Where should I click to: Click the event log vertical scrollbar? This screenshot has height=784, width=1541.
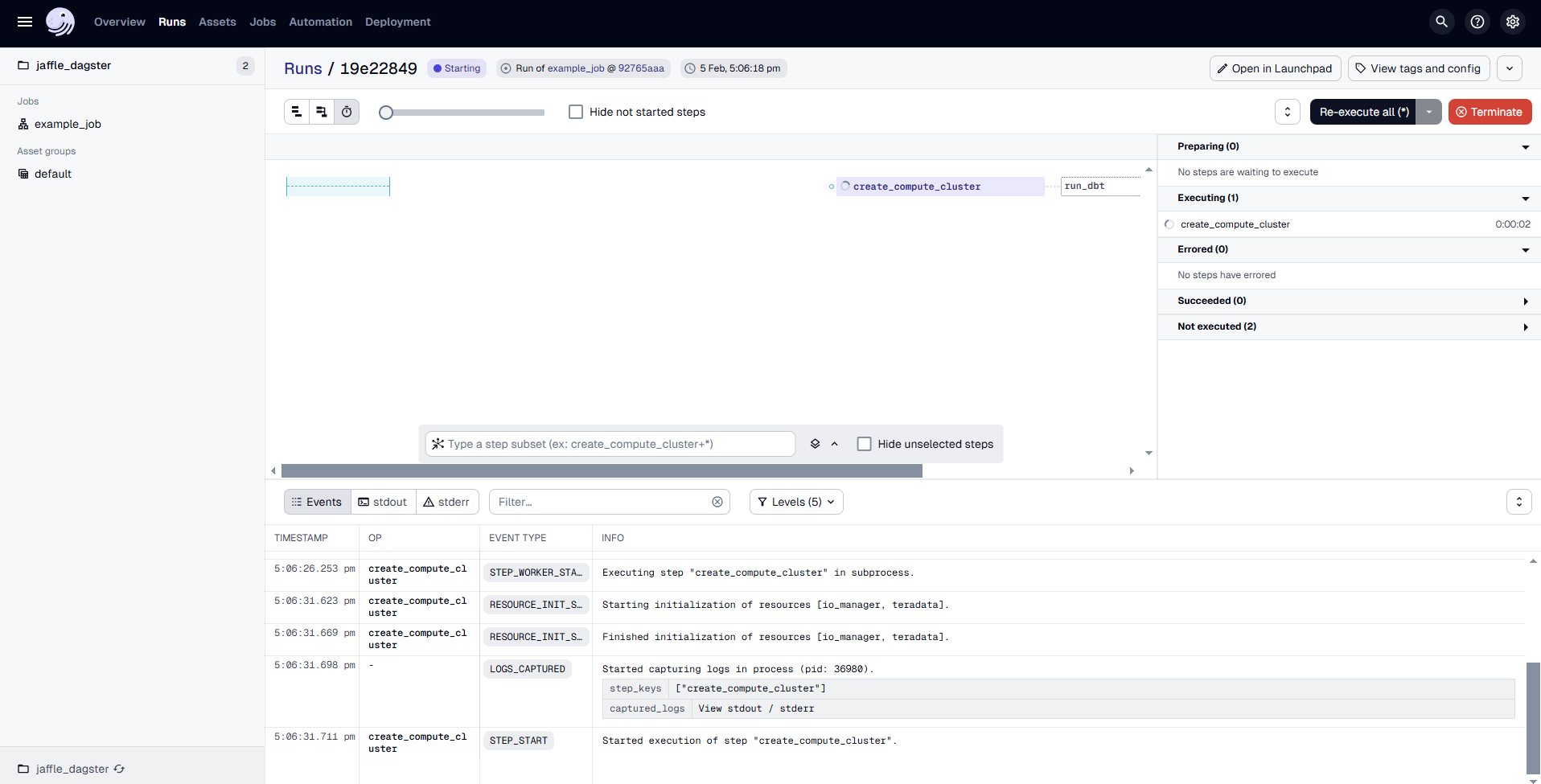tap(1533, 718)
